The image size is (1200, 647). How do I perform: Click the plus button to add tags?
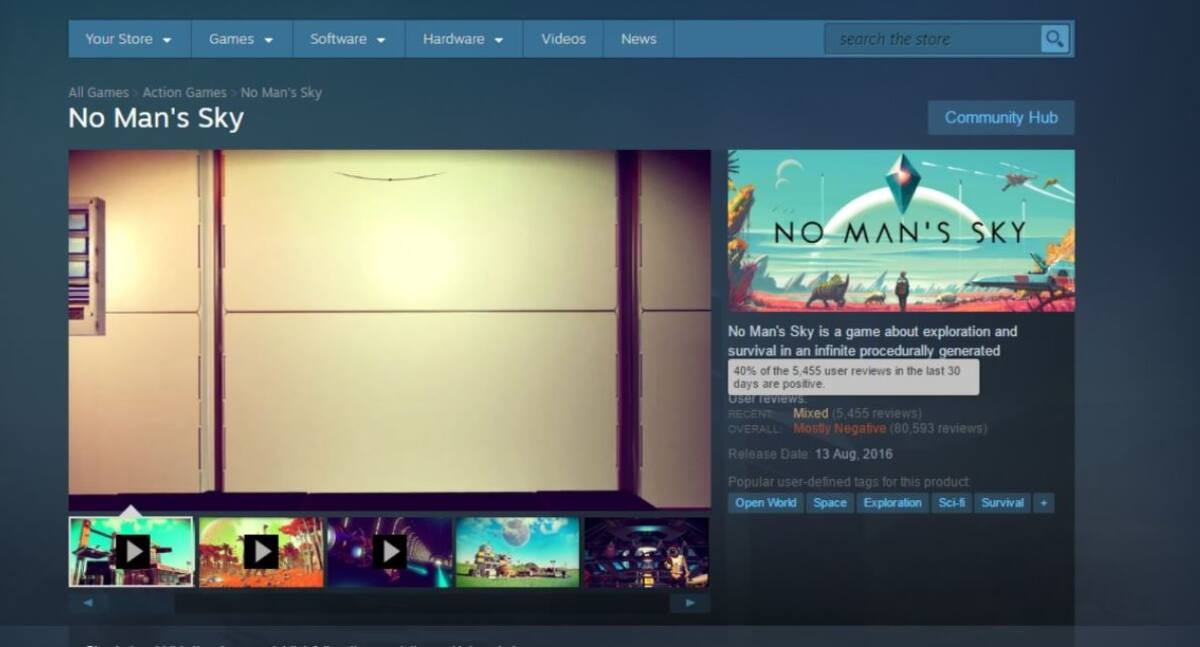click(1043, 503)
